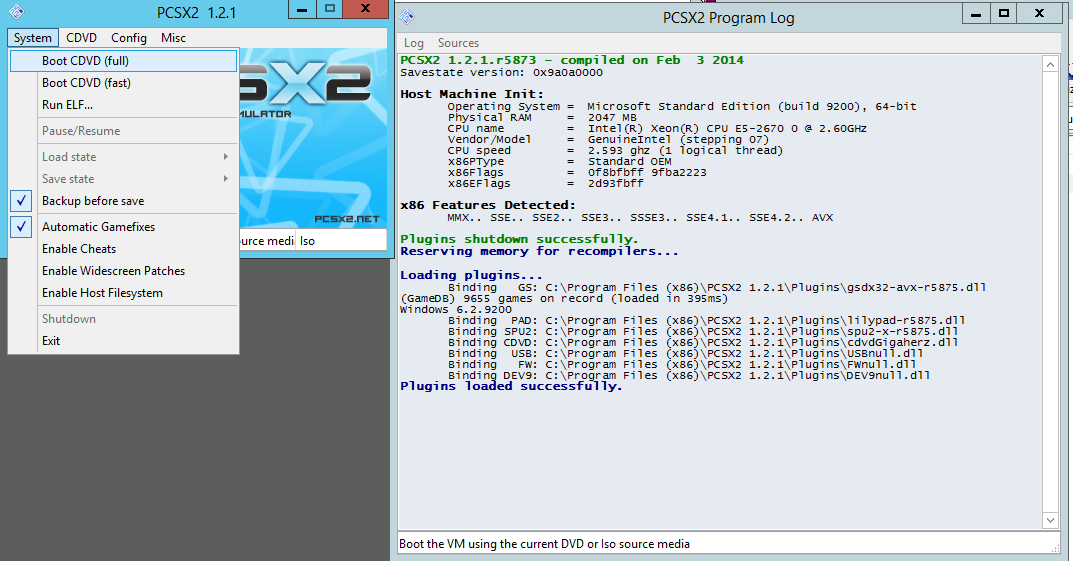This screenshot has width=1073, height=561.
Task: Click the lilypad-r5875.dll binding line
Action: tap(707, 320)
